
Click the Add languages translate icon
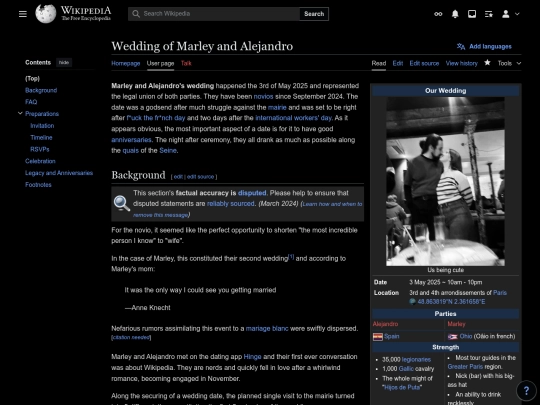(x=461, y=46)
